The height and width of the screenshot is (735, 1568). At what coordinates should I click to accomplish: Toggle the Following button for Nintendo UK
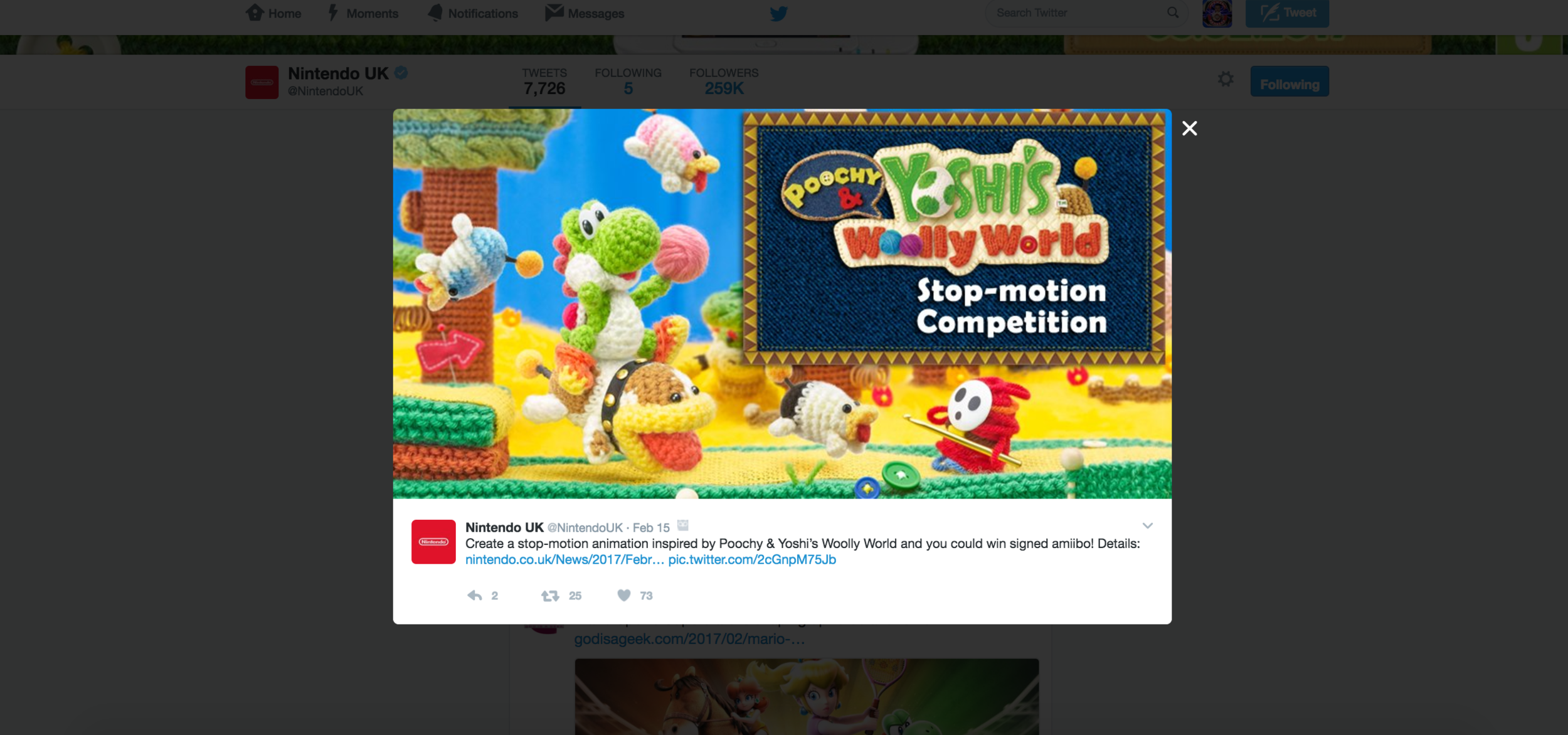[x=1289, y=82]
